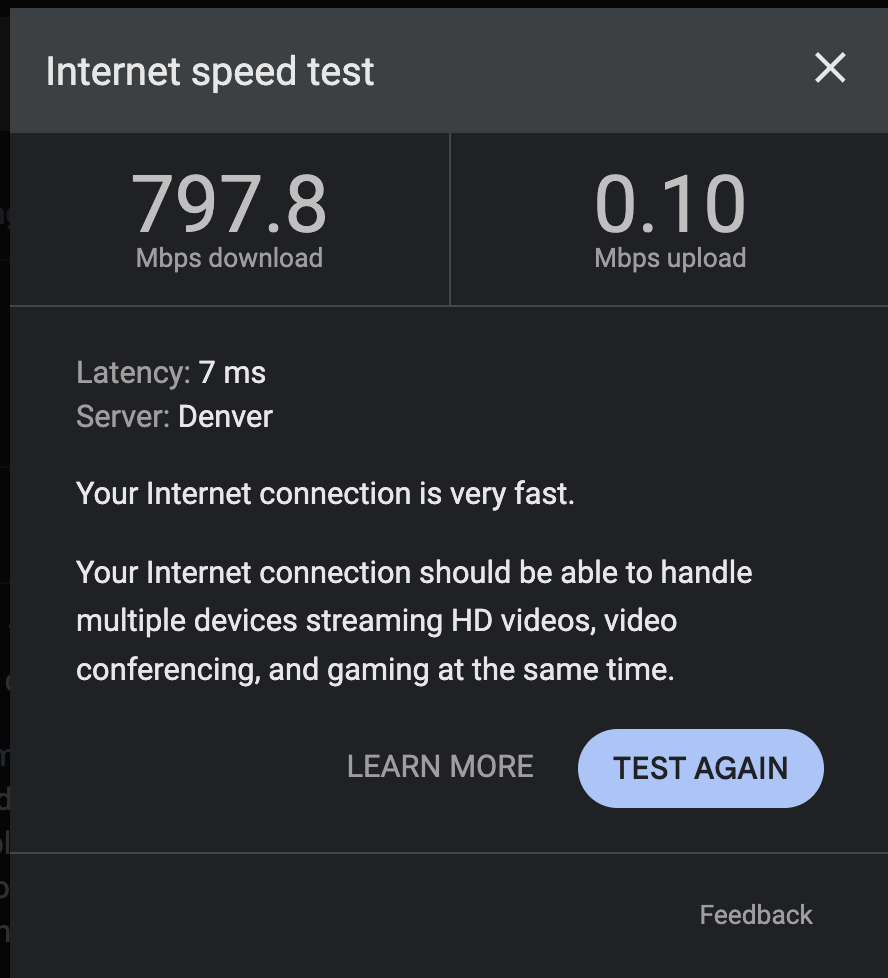
Task: Click the 797.8 download speed value
Action: click(229, 204)
